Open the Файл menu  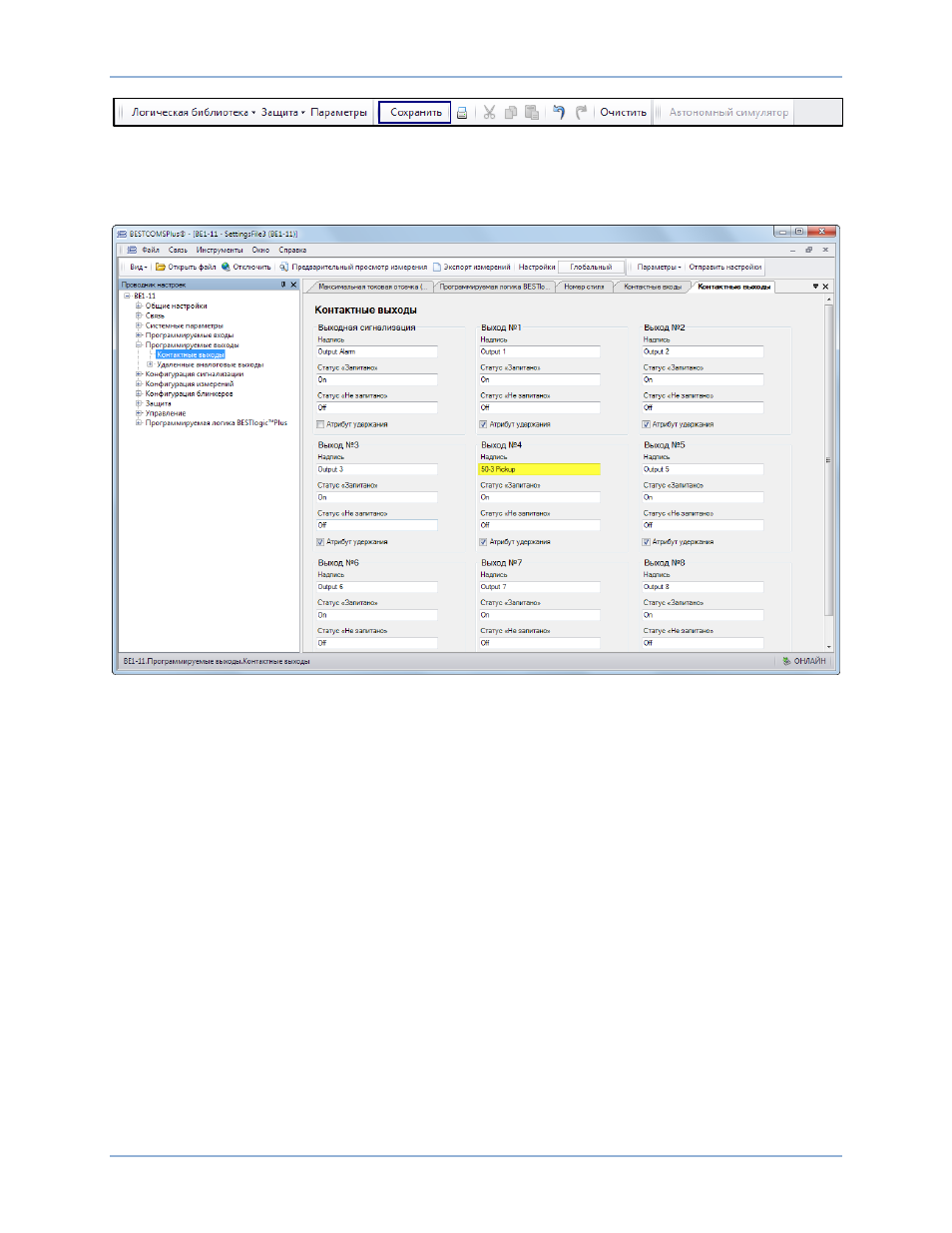pyautogui.click(x=151, y=251)
